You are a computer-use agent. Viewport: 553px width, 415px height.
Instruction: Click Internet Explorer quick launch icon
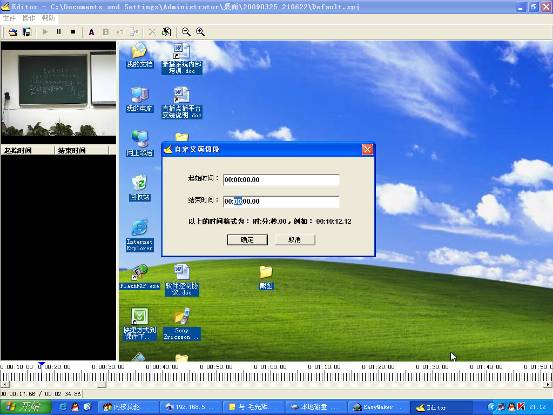pos(62,407)
